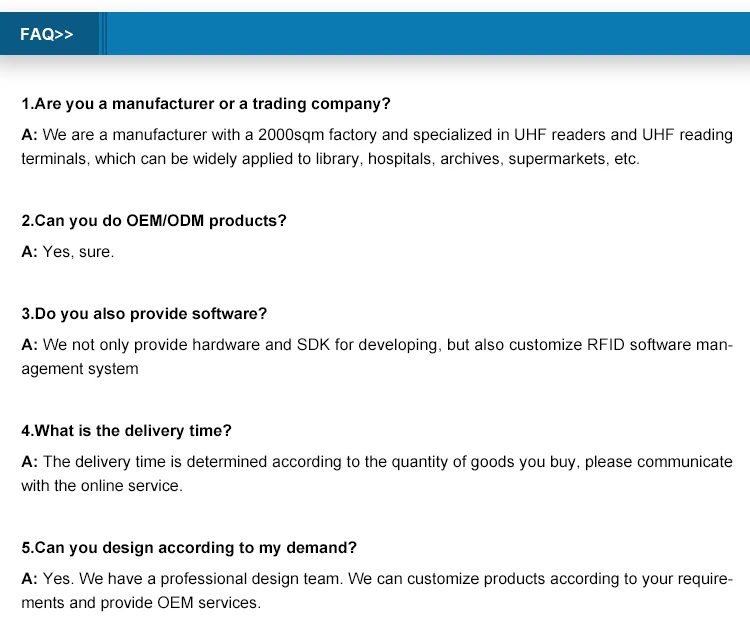Click the bold 'A:' label under question 5
This screenshot has width=750, height=620.
tap(29, 579)
